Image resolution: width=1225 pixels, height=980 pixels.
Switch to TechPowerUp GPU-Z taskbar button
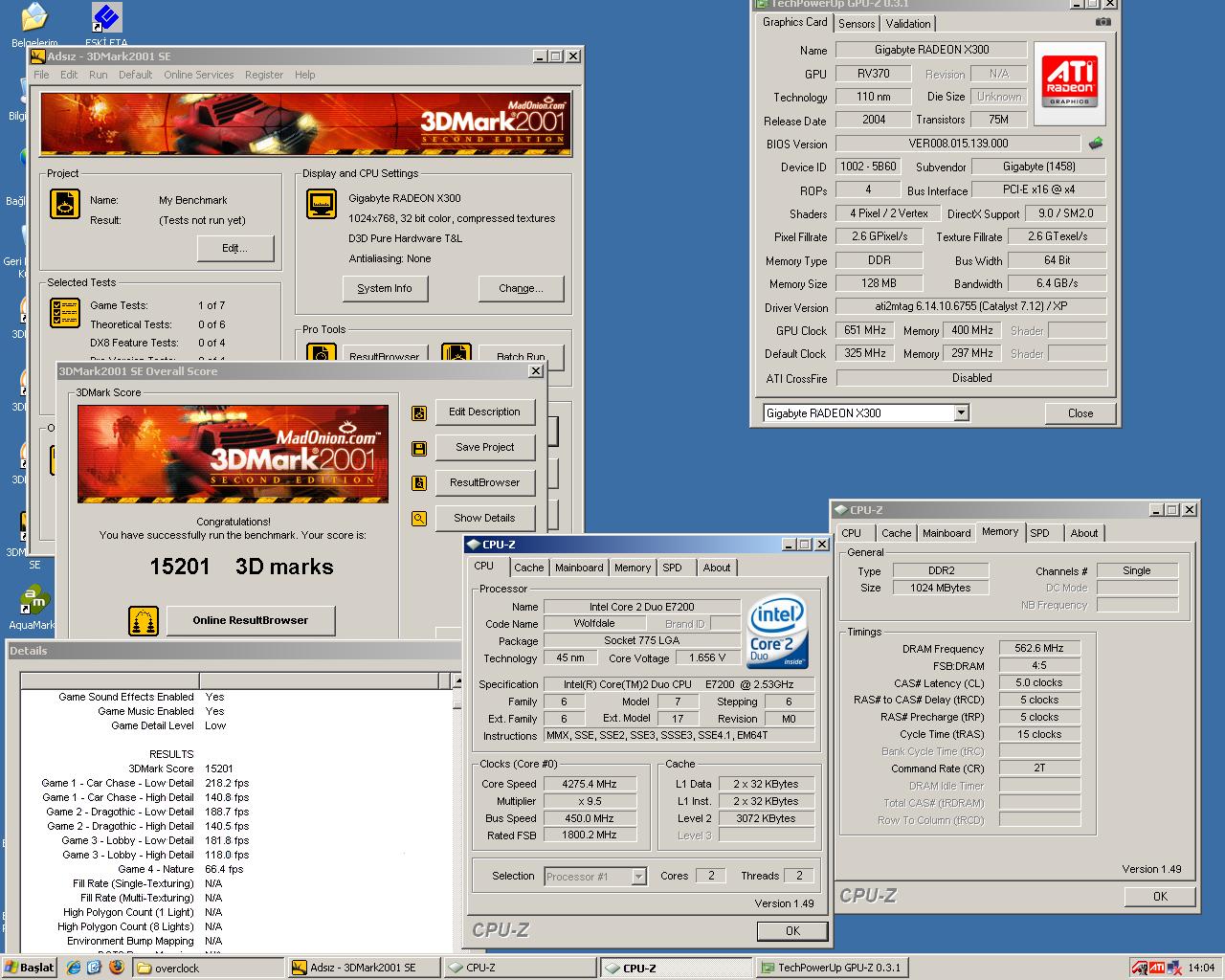click(x=833, y=968)
